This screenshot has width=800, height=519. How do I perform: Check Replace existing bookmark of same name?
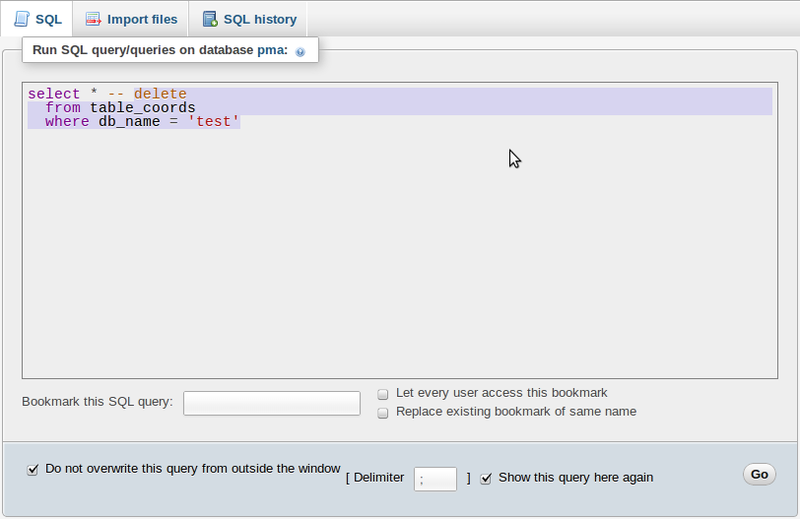383,412
